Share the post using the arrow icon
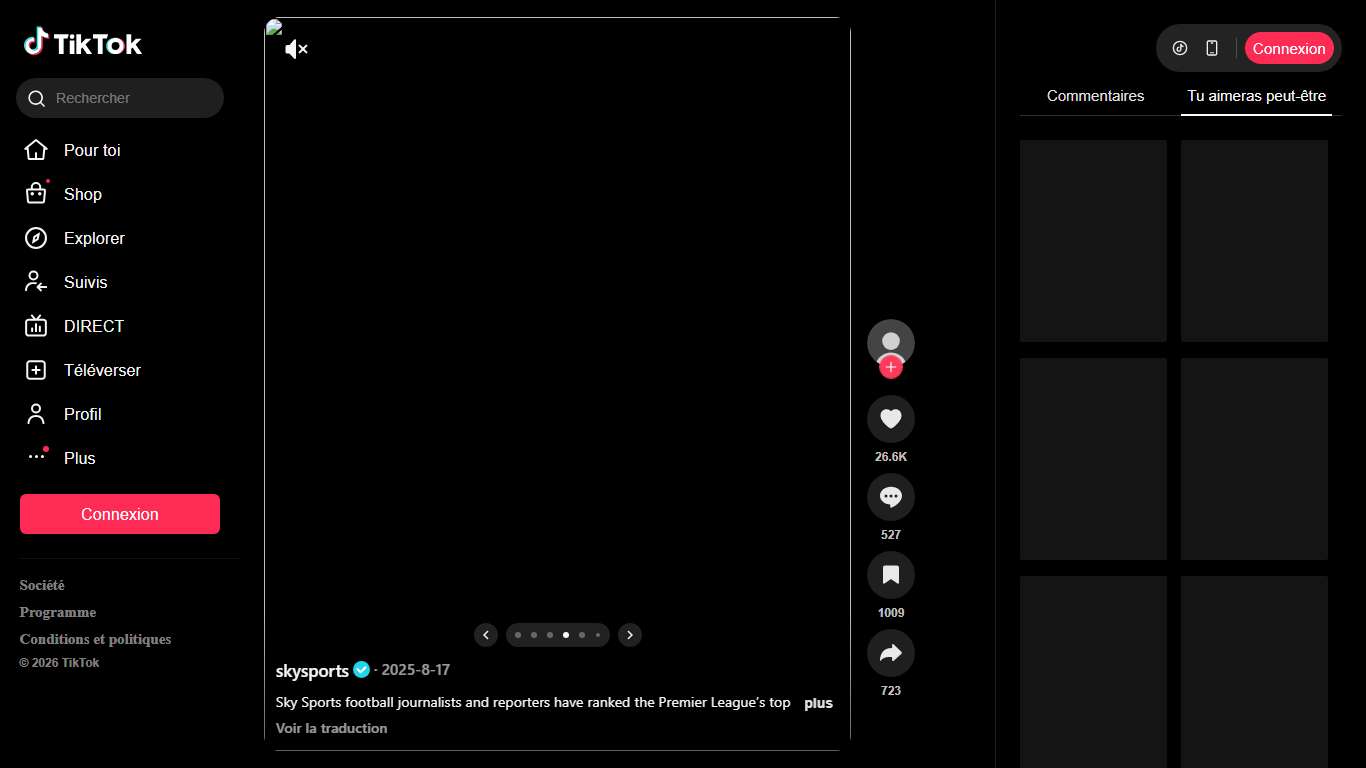The image size is (1366, 768). 890,653
